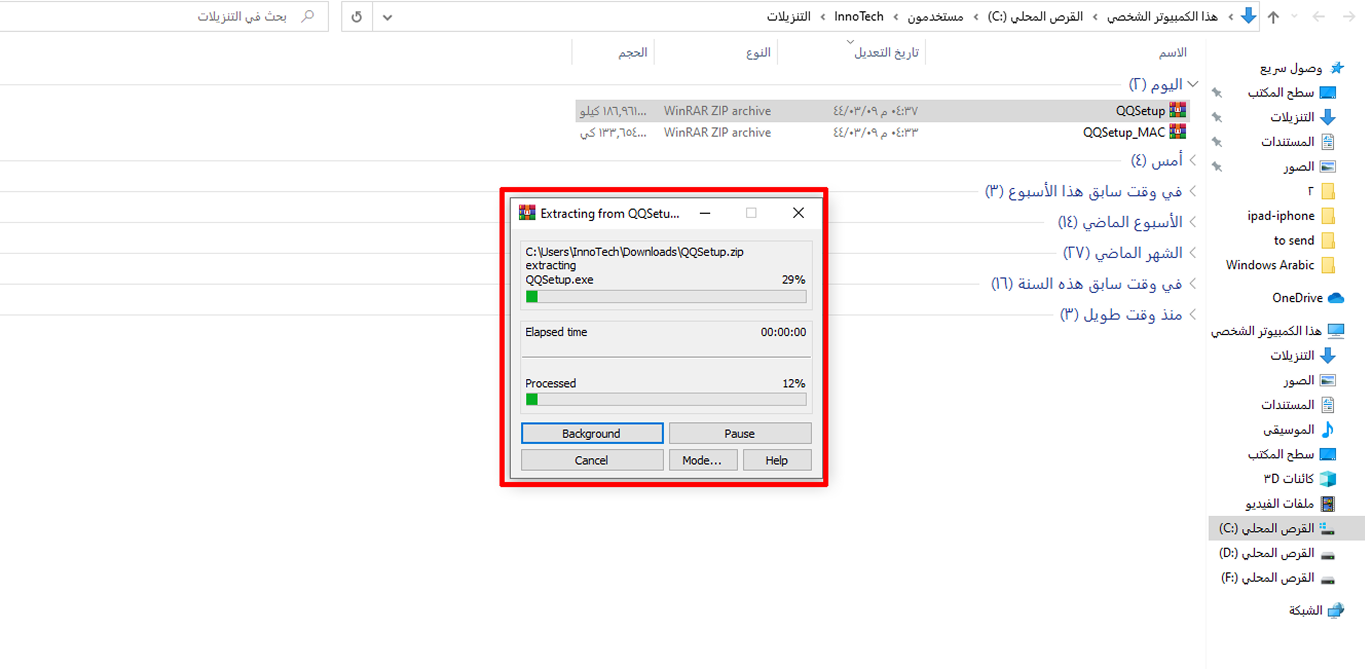Viewport: 1365px width, 669px height.
Task: Click القرص المحلي (C:) in address breadcrumb
Action: 1035,17
